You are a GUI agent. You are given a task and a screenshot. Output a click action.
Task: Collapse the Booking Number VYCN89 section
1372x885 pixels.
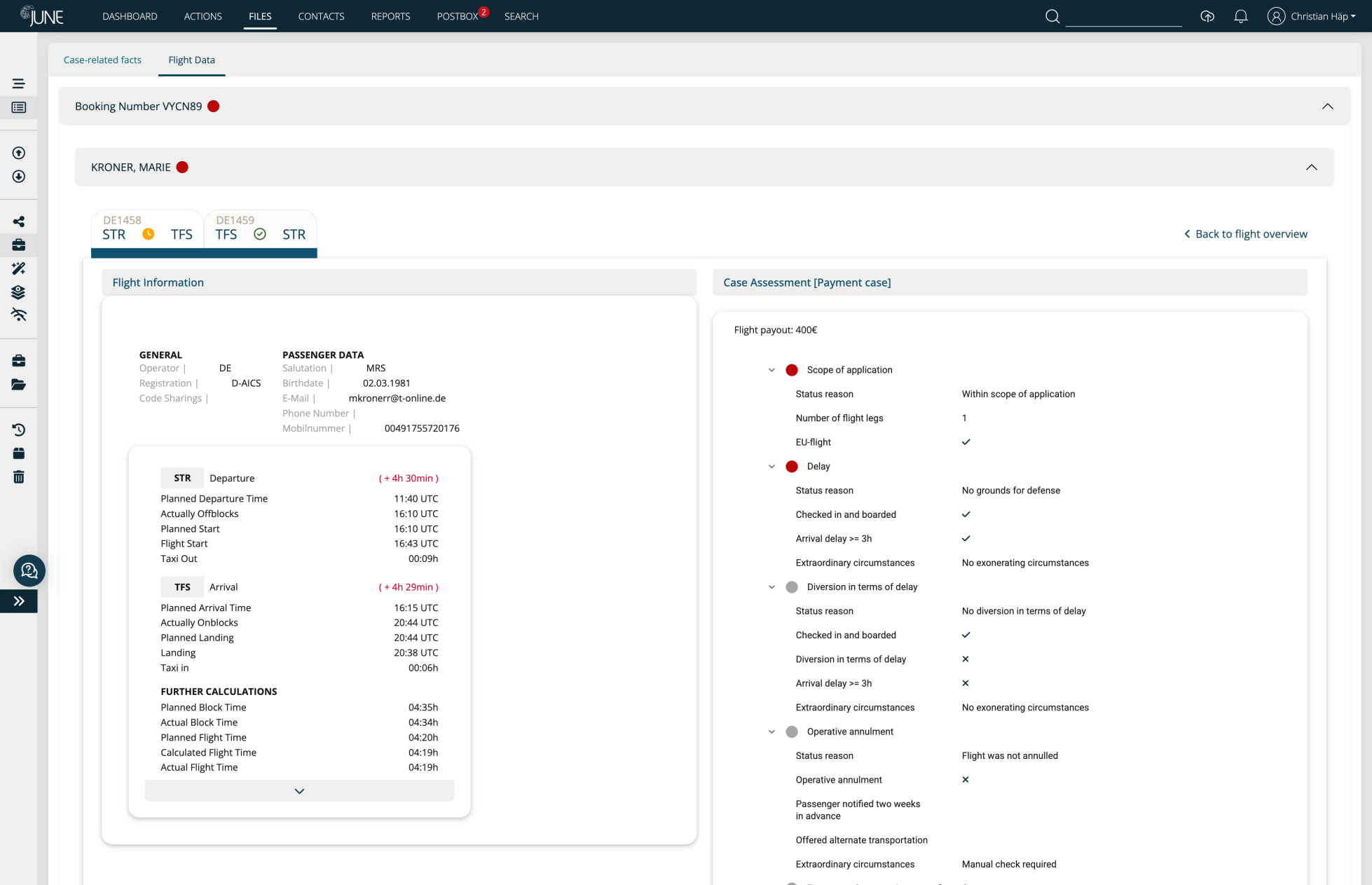(x=1327, y=107)
